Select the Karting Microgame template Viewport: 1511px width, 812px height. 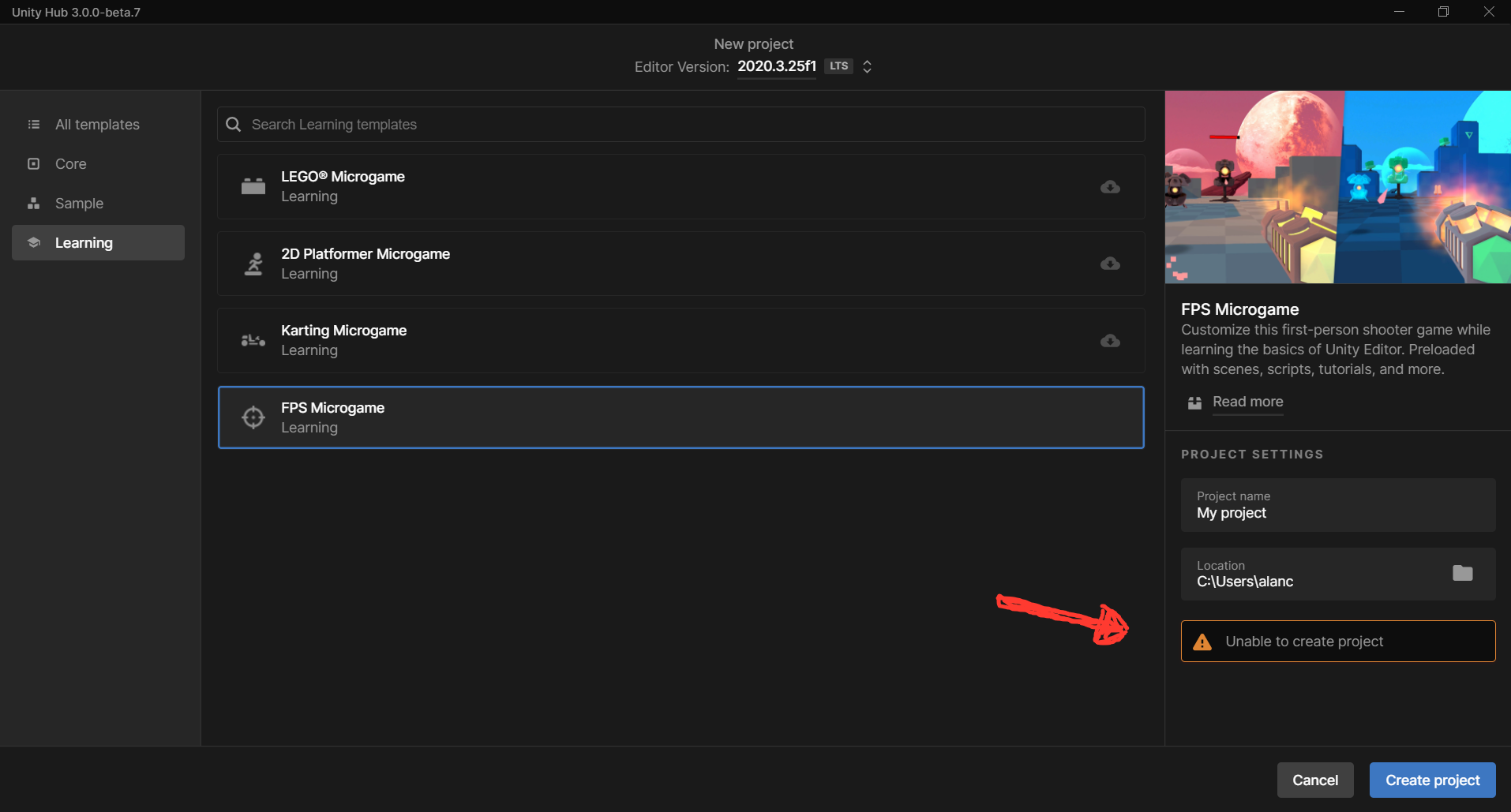(681, 340)
